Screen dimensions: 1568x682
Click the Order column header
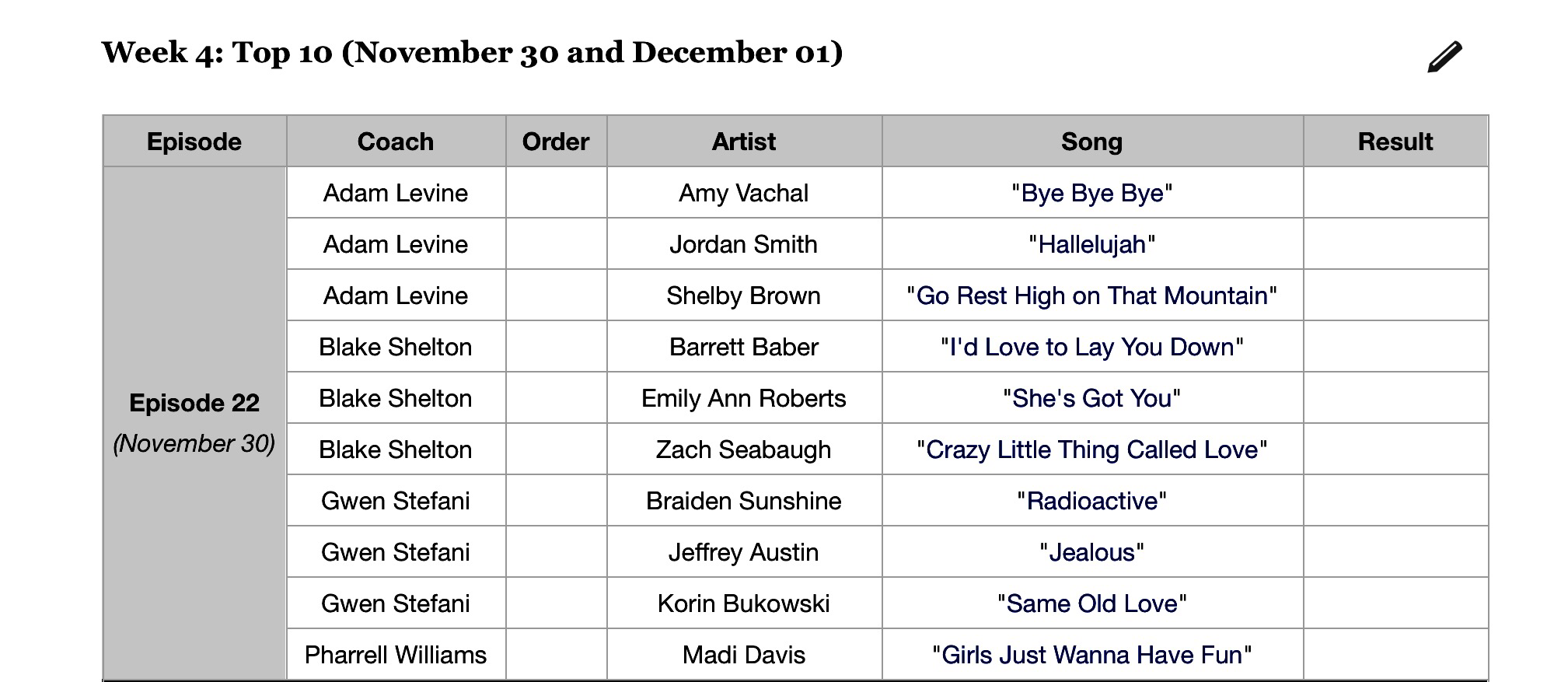click(x=556, y=142)
